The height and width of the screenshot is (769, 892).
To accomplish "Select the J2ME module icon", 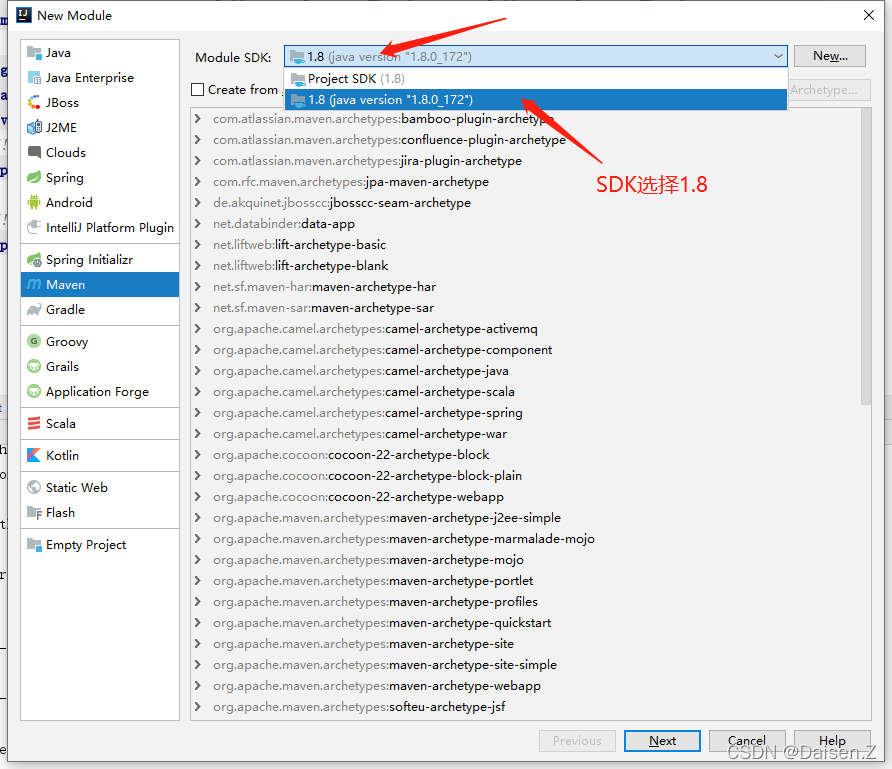I will pos(34,127).
